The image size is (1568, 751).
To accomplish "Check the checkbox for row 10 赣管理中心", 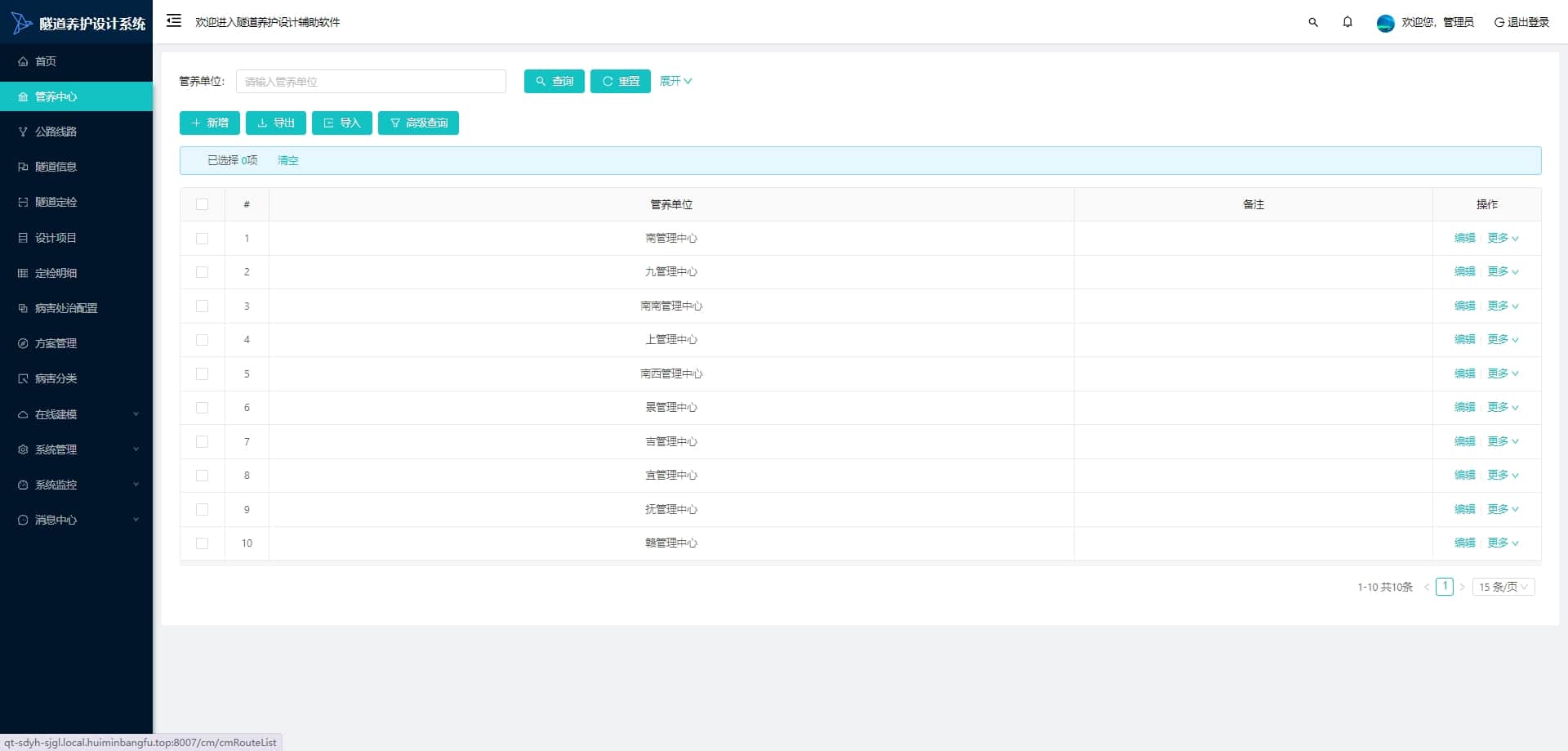I will (203, 543).
